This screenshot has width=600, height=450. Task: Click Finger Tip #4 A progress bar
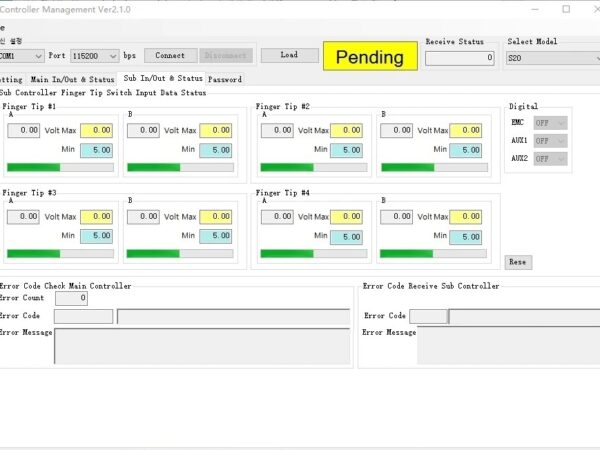(314, 253)
